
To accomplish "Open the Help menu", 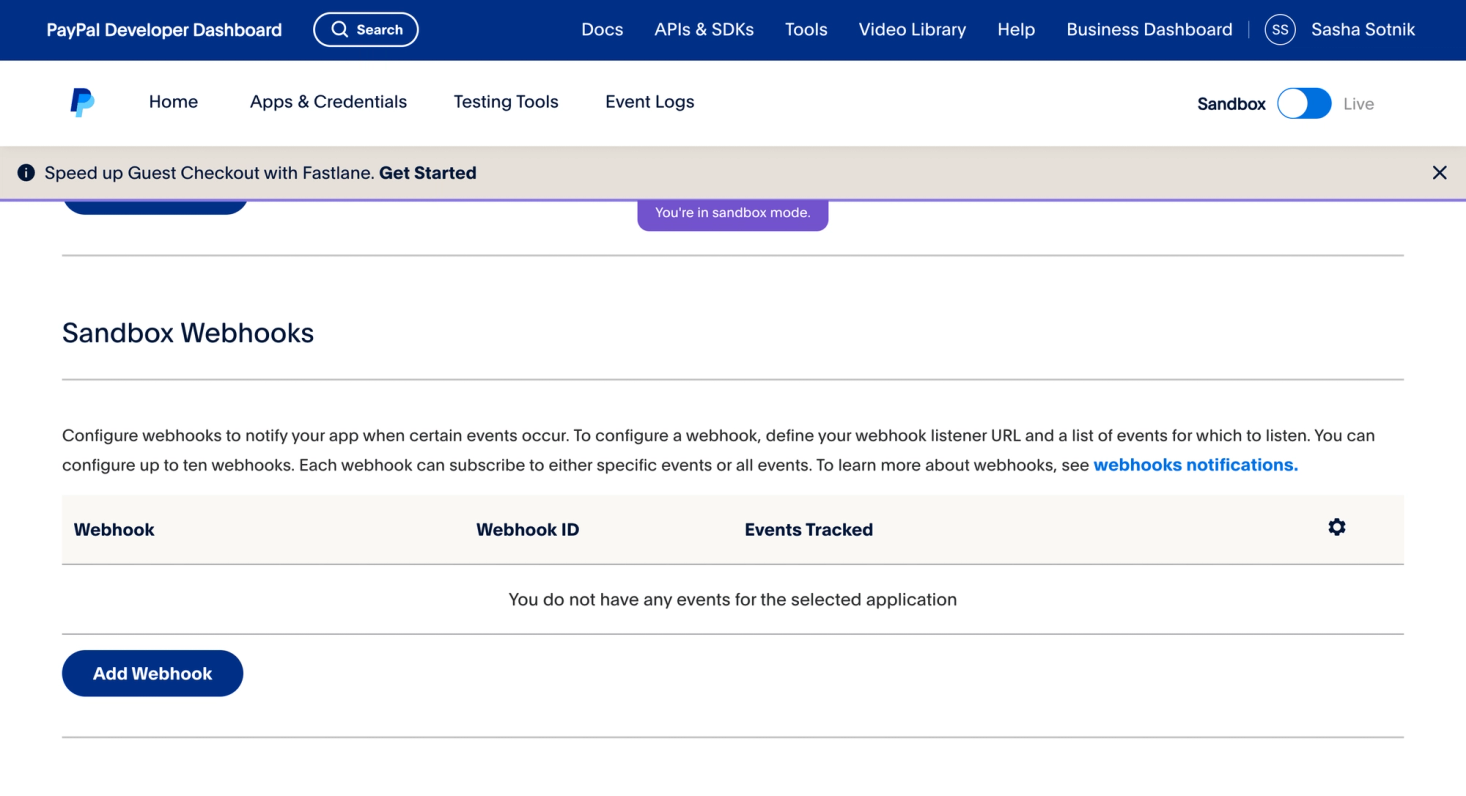I will 1016,30.
